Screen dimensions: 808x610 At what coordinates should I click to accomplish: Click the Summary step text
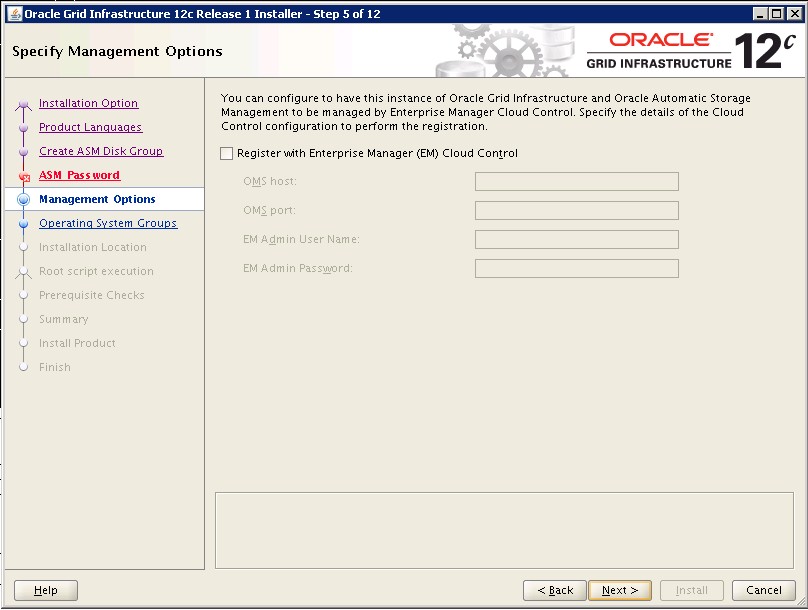[64, 319]
